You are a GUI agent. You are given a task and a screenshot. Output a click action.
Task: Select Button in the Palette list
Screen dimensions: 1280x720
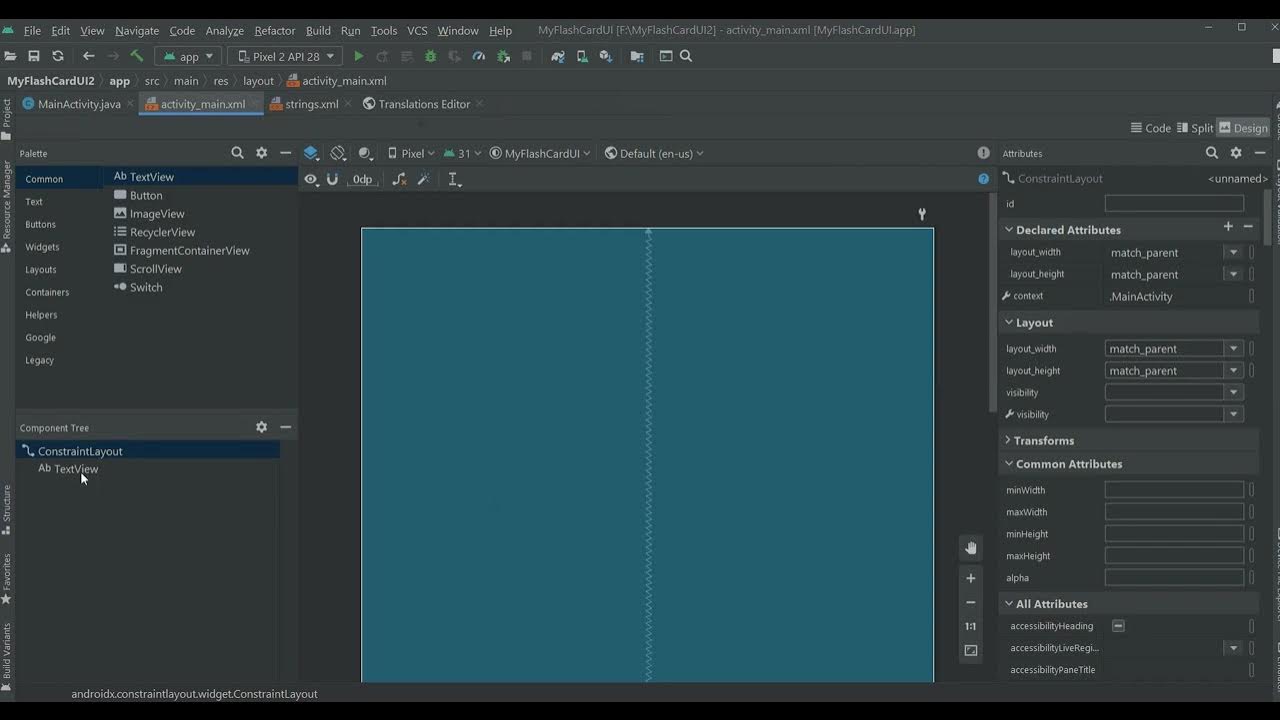pos(146,195)
